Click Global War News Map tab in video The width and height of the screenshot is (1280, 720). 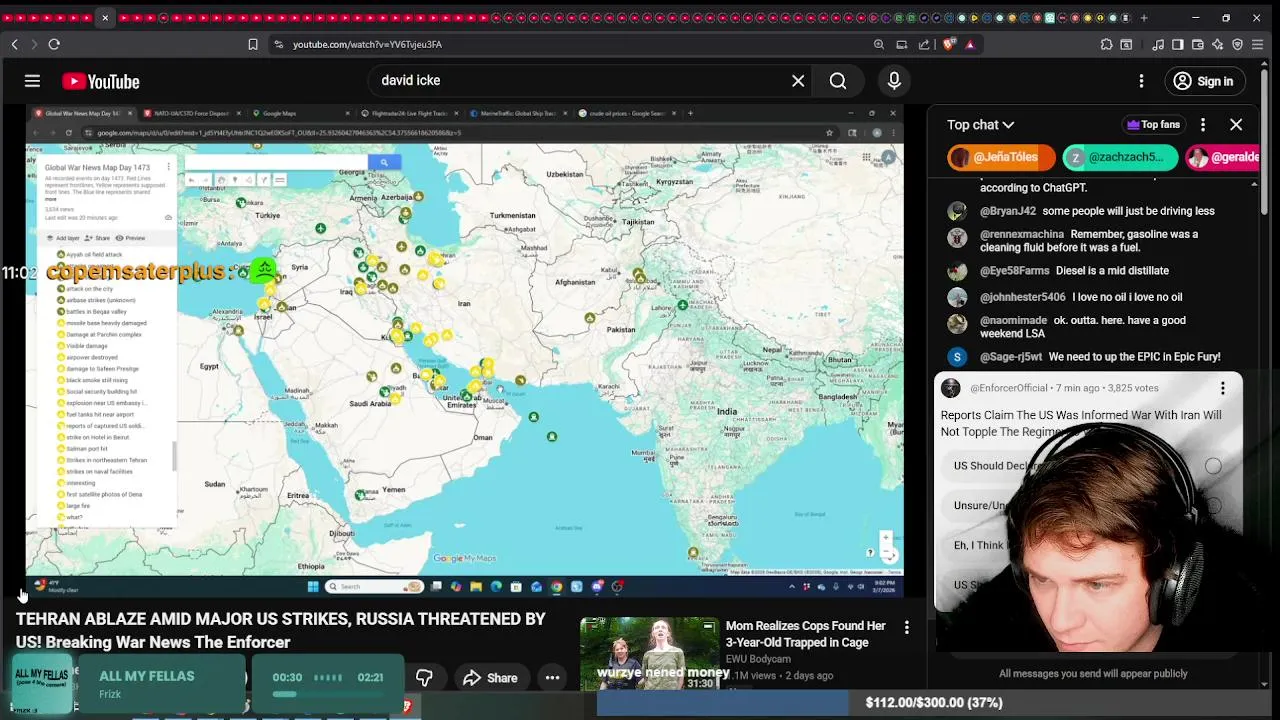pyautogui.click(x=81, y=113)
